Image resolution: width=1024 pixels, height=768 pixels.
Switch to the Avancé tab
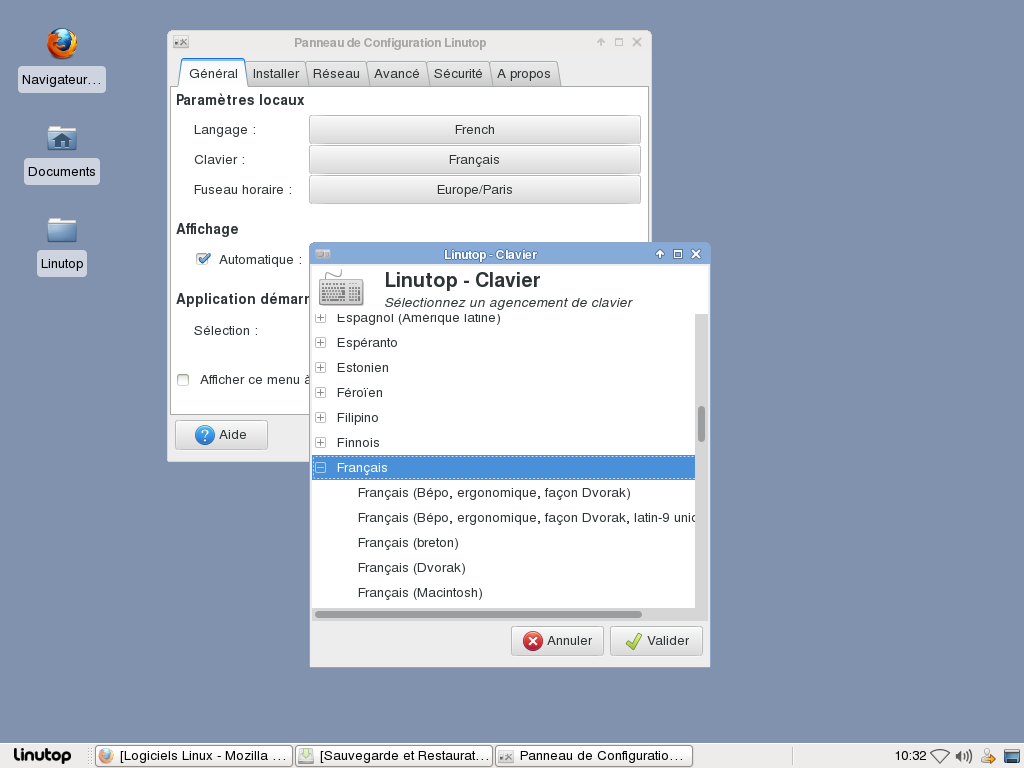[396, 74]
